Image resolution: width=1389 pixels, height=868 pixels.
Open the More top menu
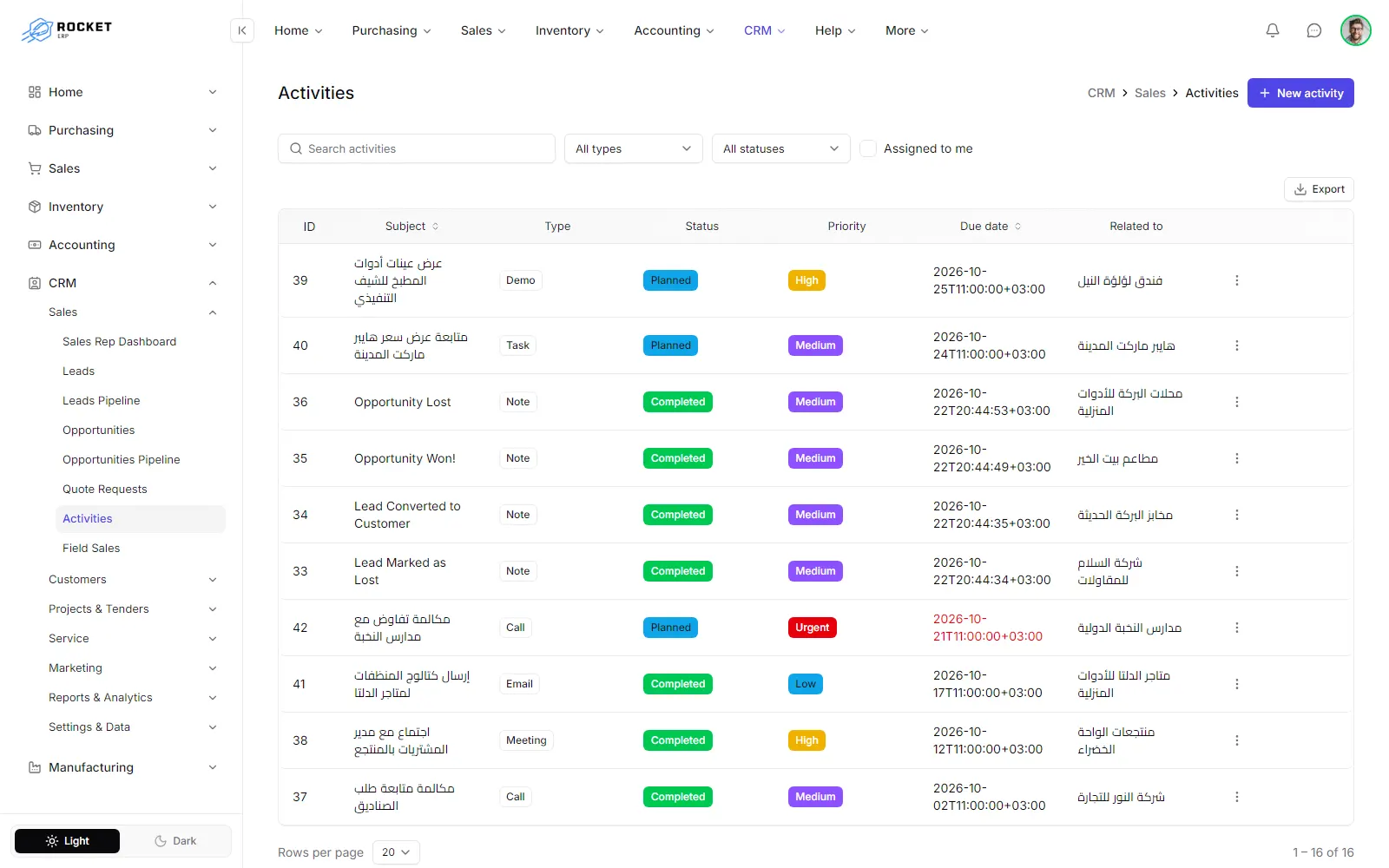coord(907,30)
